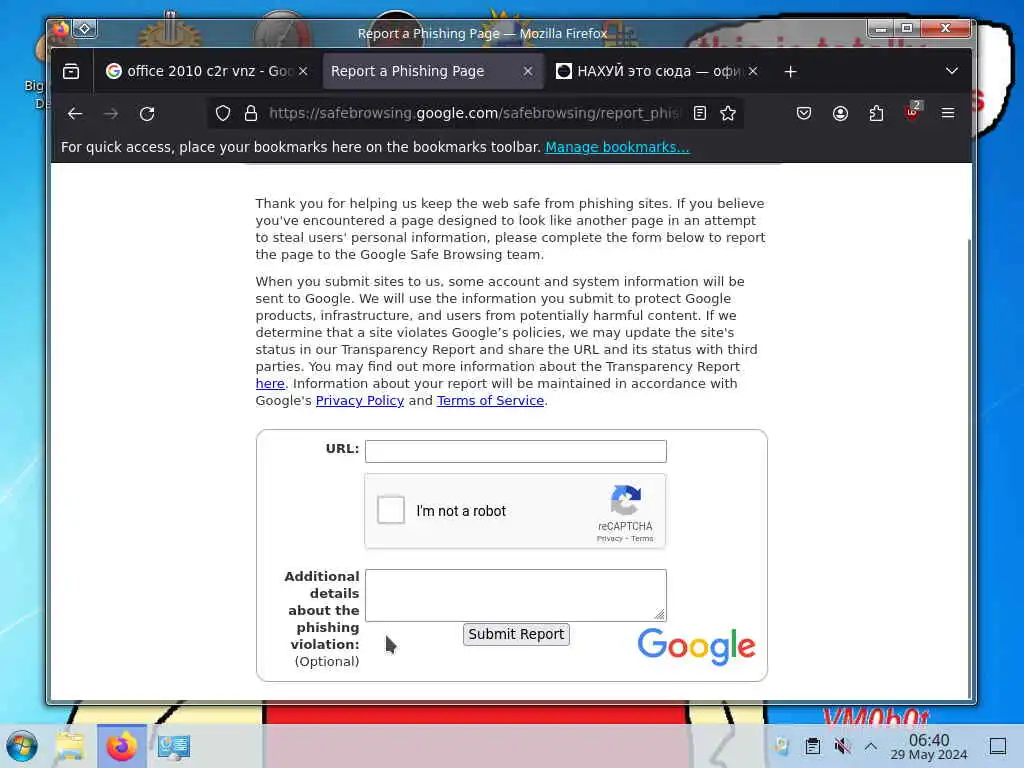Click the page vertical scrollbar
Viewport: 1024px width, 768px height.
click(x=969, y=467)
